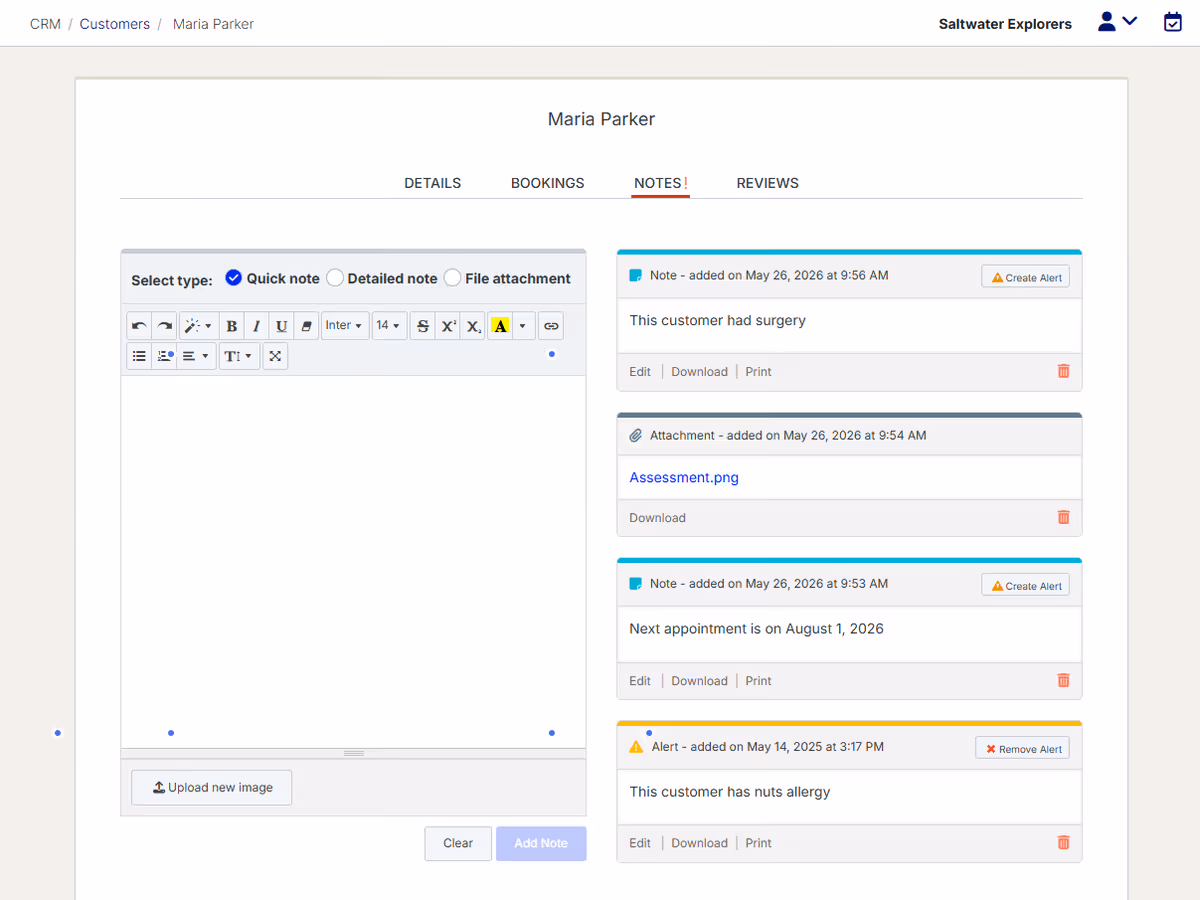Grab the editor resize handle bar
Image resolution: width=1200 pixels, height=900 pixels.
(353, 753)
